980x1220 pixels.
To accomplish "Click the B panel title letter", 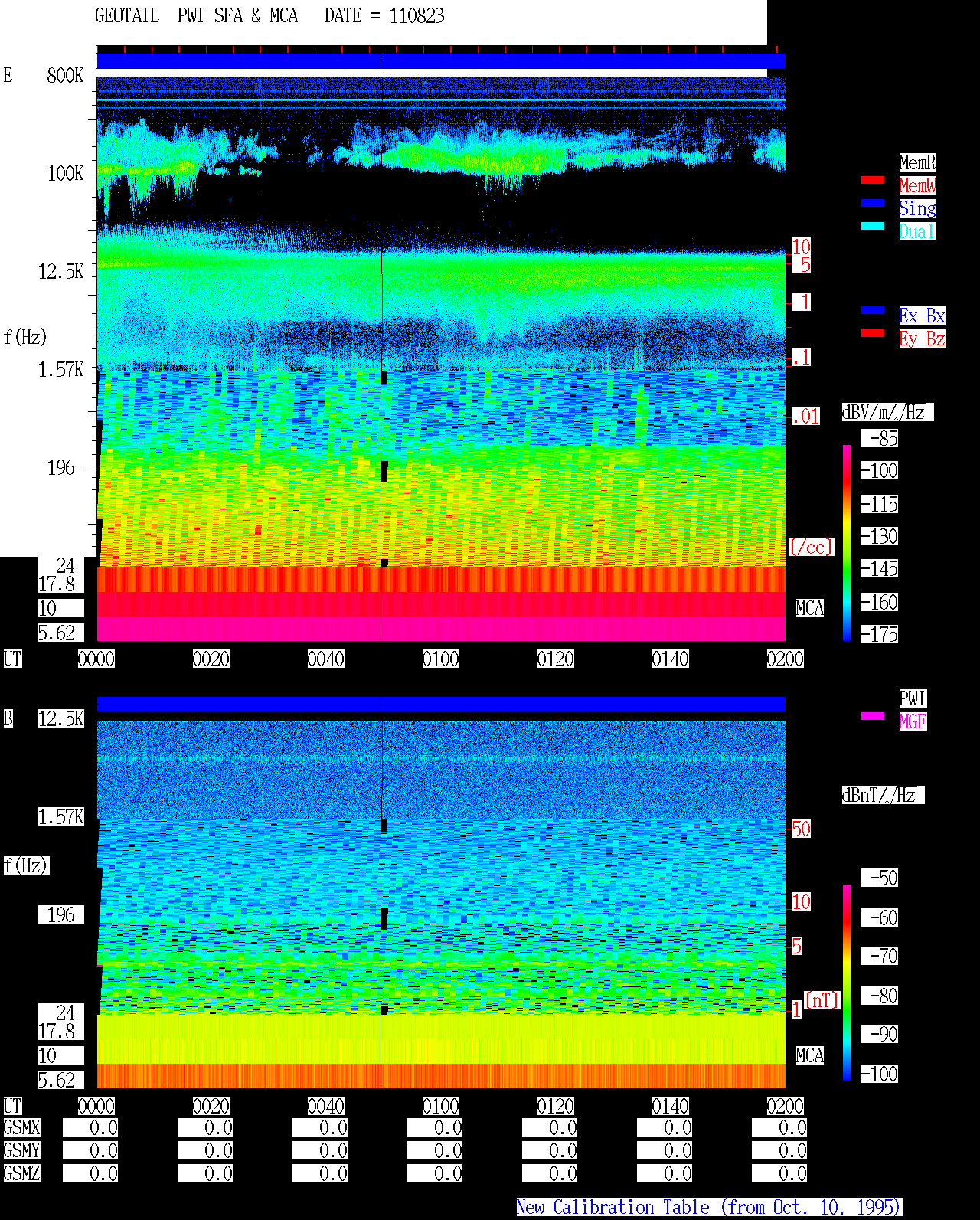I will click(8, 718).
